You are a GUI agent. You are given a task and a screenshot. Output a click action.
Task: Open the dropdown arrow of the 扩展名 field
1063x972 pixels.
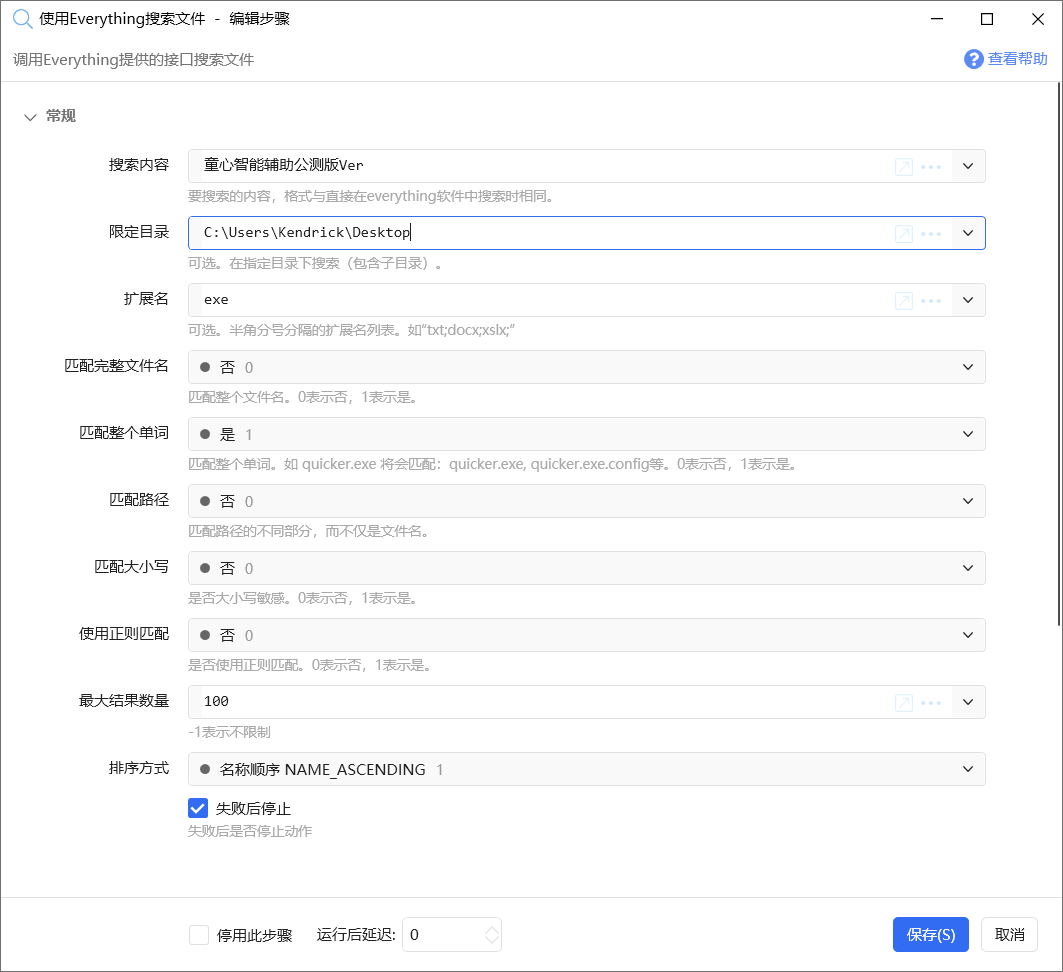click(x=968, y=300)
